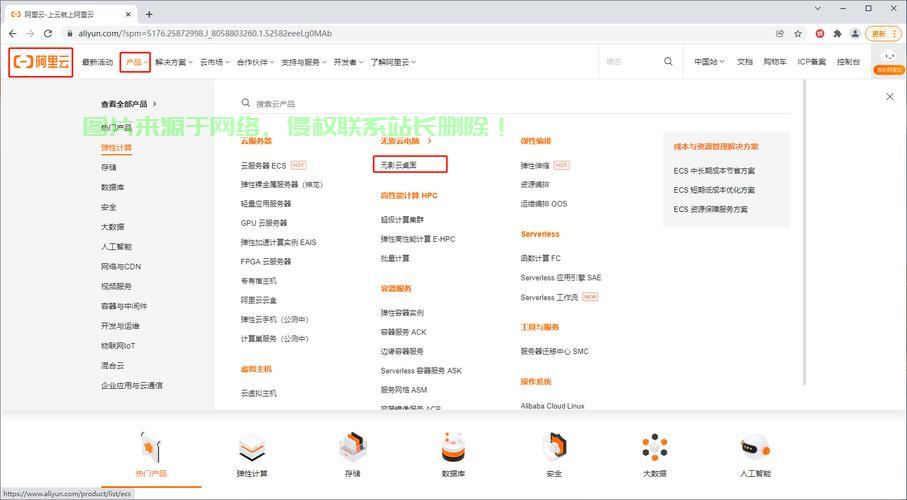Viewport: 907px width, 500px height.
Task: Click 购物车 in the header
Action: click(x=775, y=61)
